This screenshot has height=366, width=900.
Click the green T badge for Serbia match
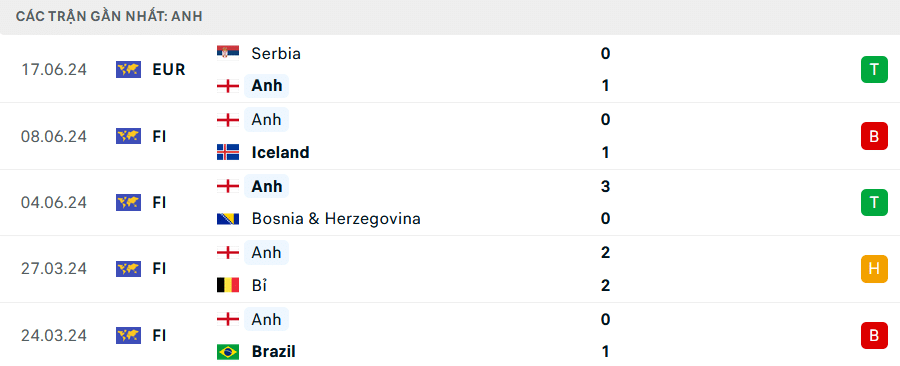point(874,69)
